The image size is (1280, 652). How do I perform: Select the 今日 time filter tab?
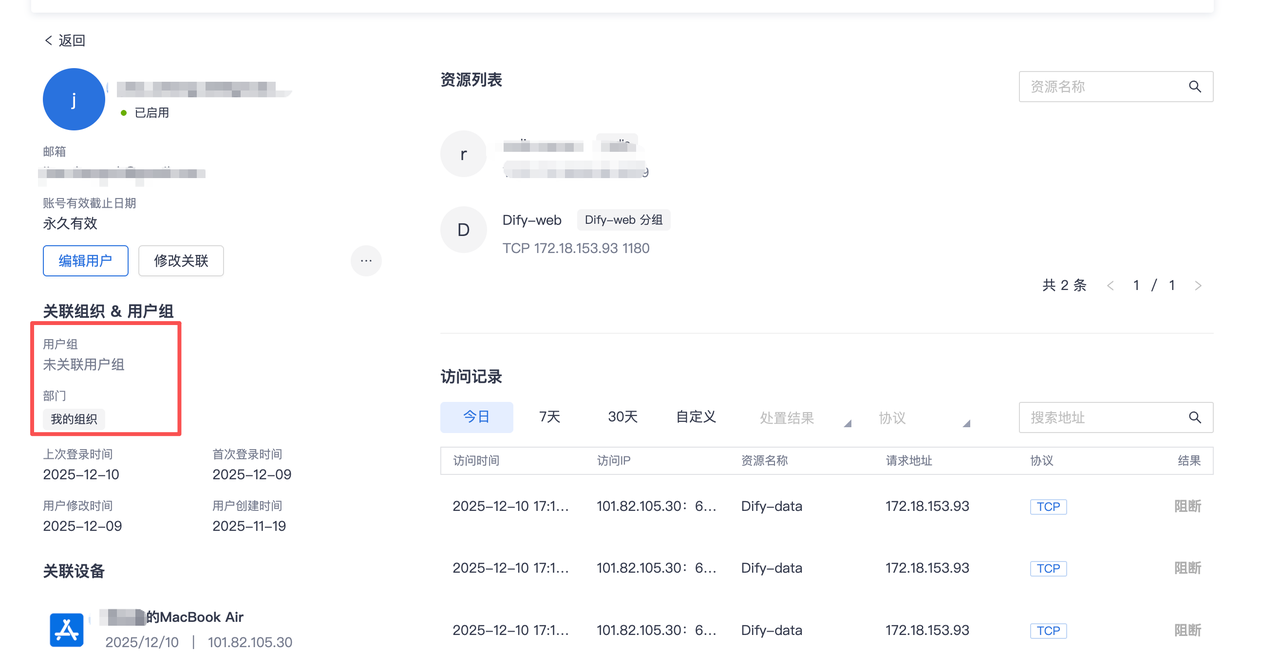(476, 417)
